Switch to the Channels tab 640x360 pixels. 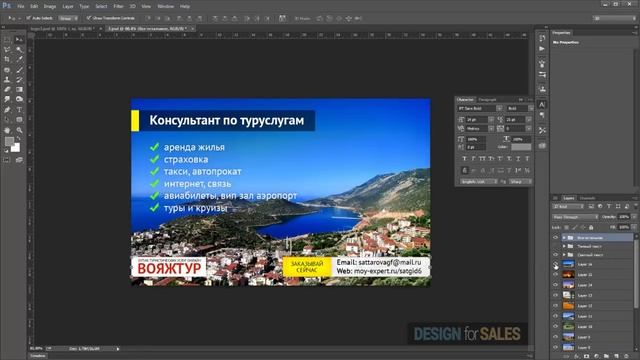point(587,198)
